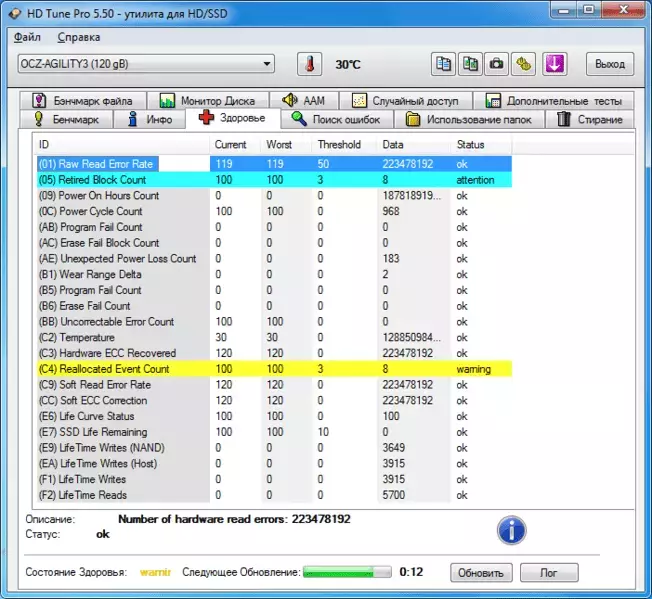Viewport: 652px width, 599px height.
Task: Click the HD Tune title bar app icon
Action: coord(15,13)
